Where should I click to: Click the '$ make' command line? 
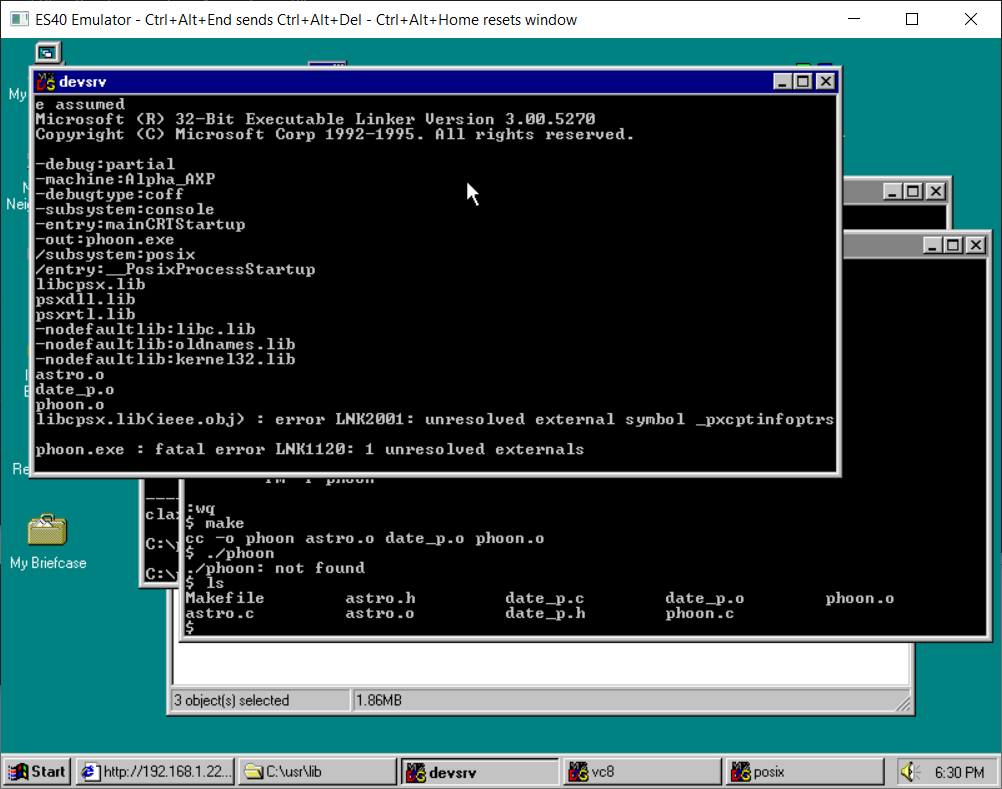[x=215, y=523]
